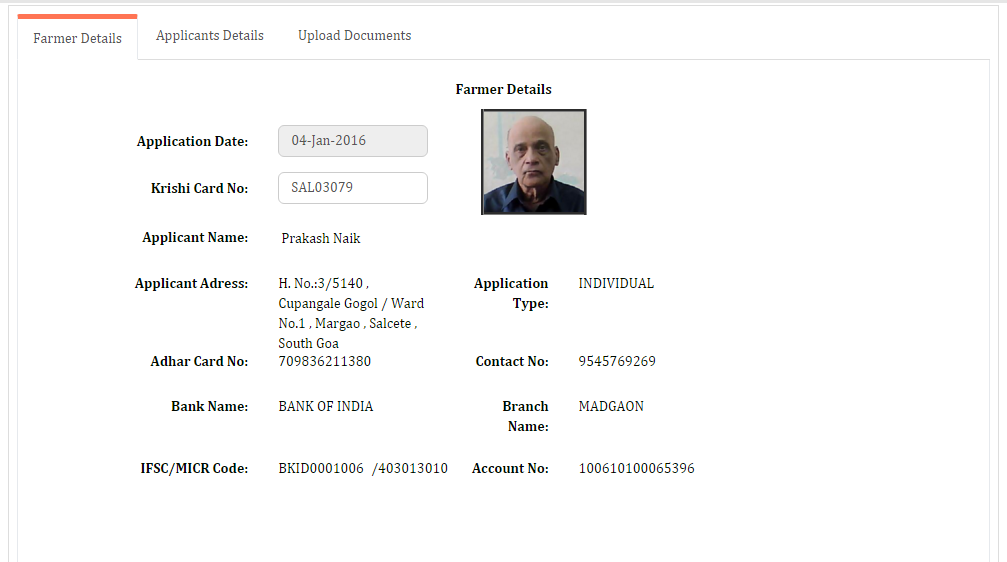The width and height of the screenshot is (1007, 562).
Task: Switch to the Farmer Details tab
Action: tap(77, 38)
